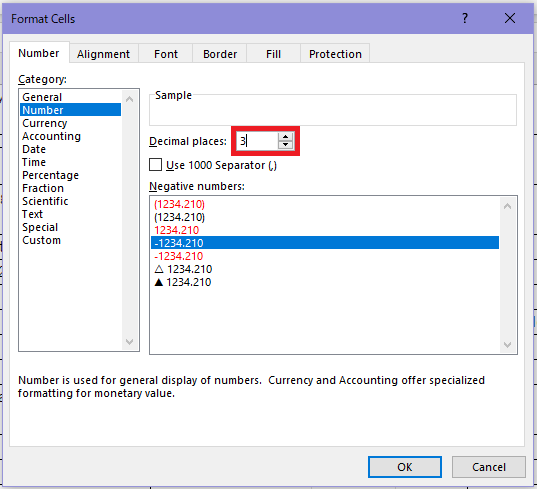Screen dimensions: 537x489
Task: Decrease decimal places with down arrow
Action: 285,145
